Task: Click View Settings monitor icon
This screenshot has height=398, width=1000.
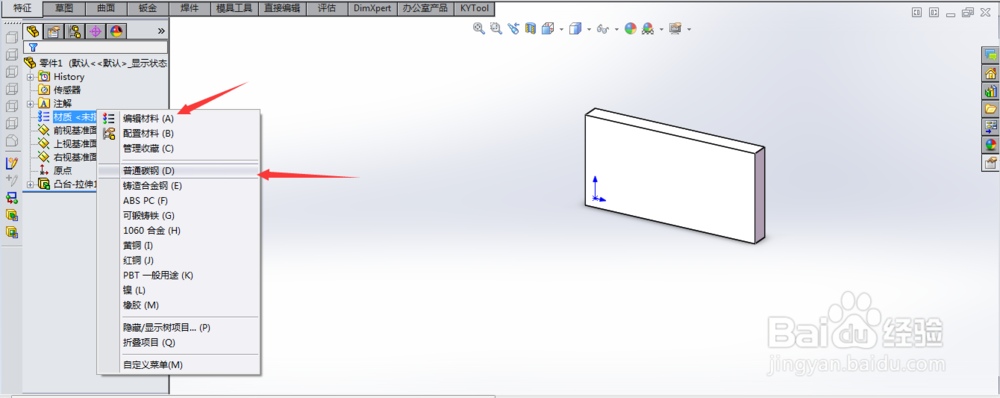Action: [x=676, y=28]
